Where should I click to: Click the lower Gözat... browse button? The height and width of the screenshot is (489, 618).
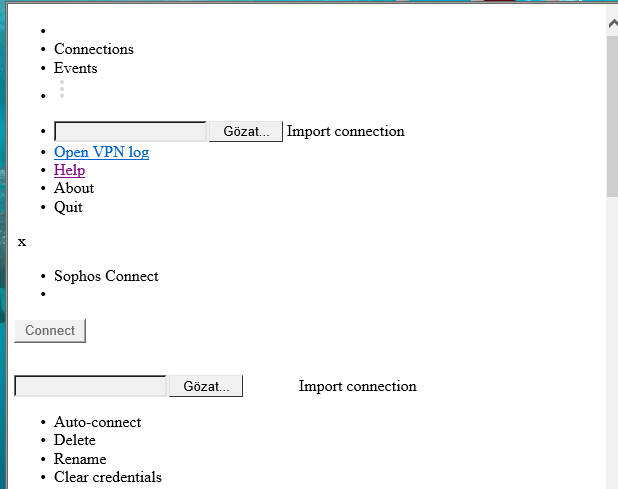coord(206,386)
